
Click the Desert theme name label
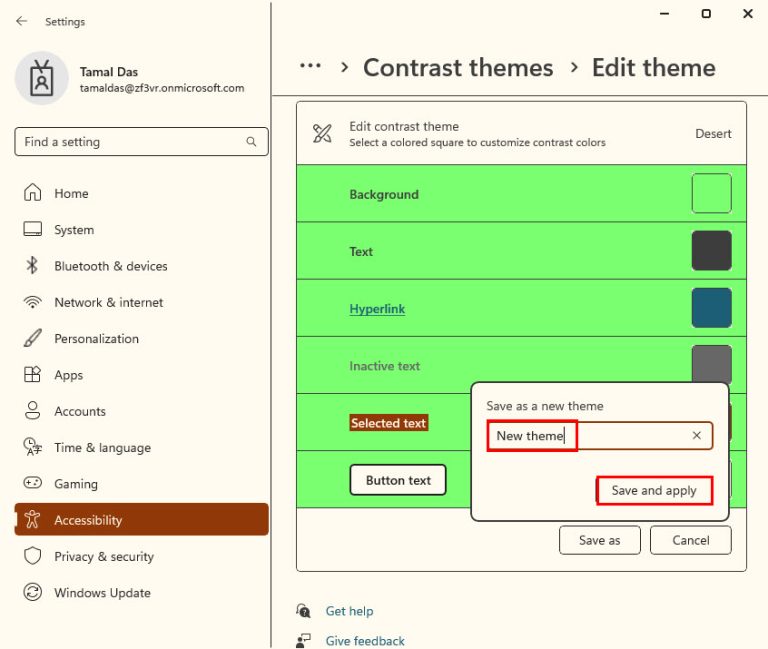coord(713,133)
